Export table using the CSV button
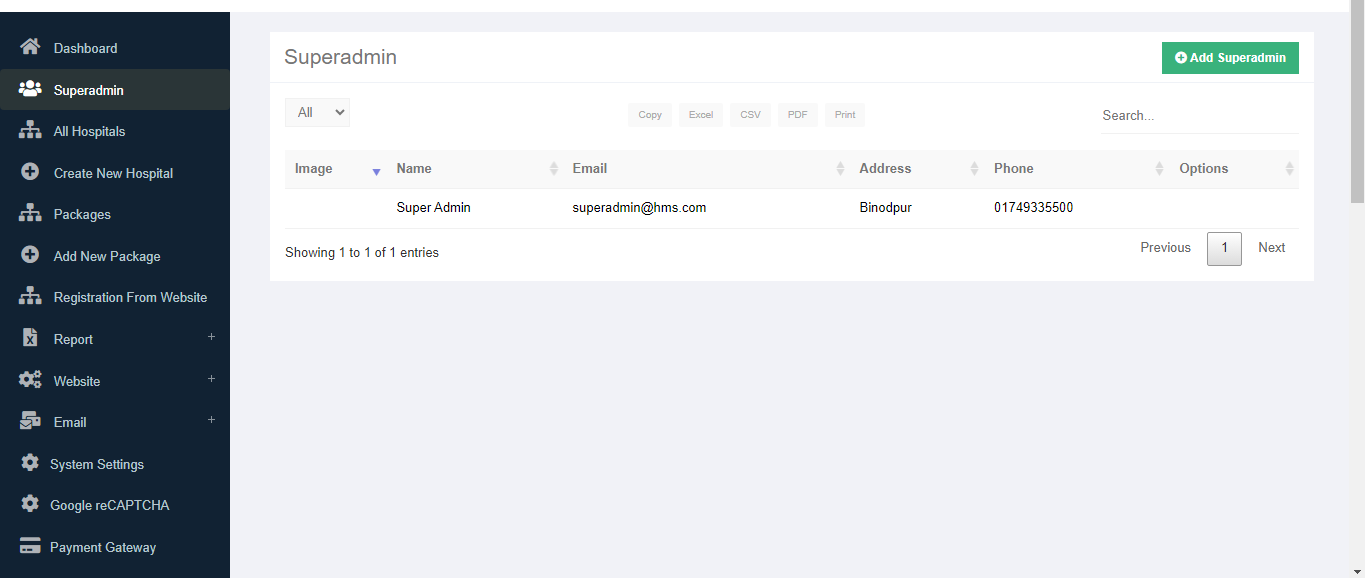This screenshot has height=578, width=1365. pyautogui.click(x=749, y=114)
